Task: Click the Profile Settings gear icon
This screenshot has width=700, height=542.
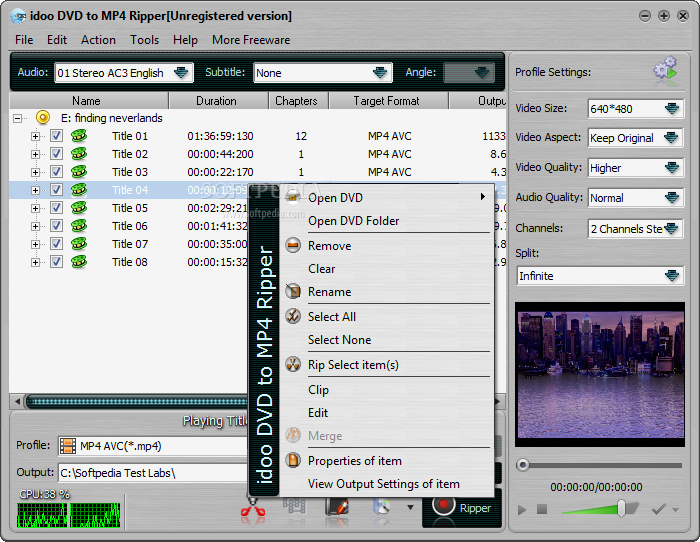Action: click(665, 71)
